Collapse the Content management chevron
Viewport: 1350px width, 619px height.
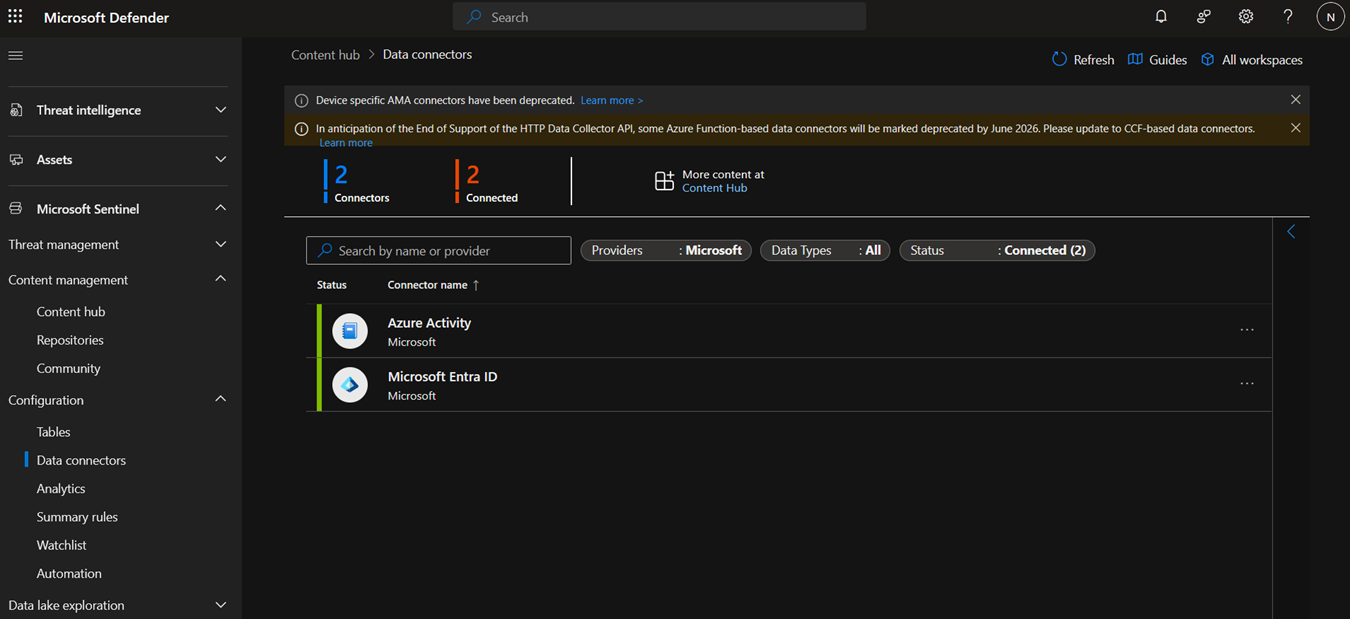(x=221, y=279)
